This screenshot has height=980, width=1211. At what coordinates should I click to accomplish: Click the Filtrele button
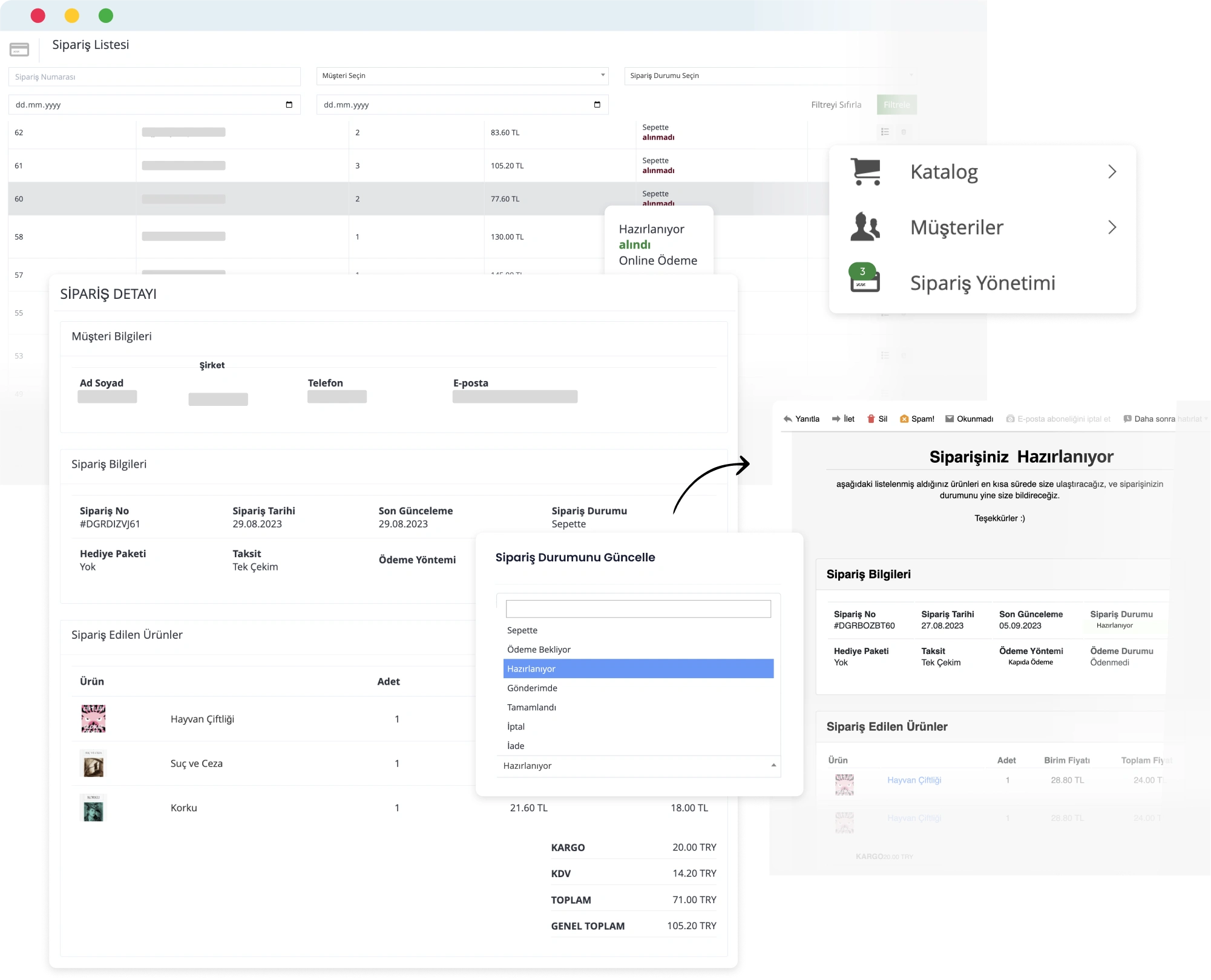pos(897,105)
